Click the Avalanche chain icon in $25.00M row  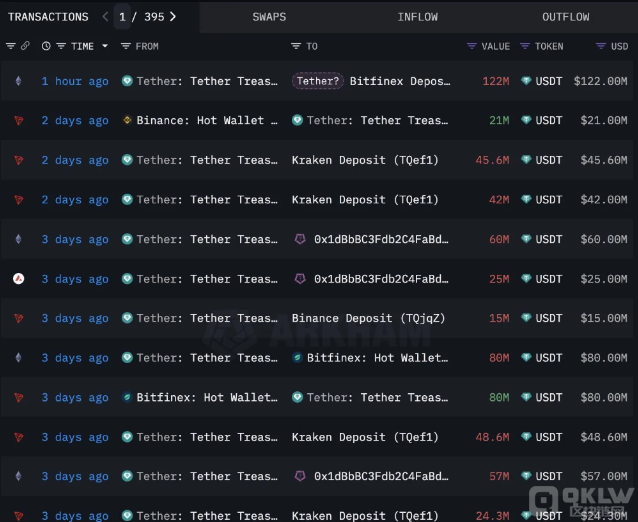click(16, 279)
